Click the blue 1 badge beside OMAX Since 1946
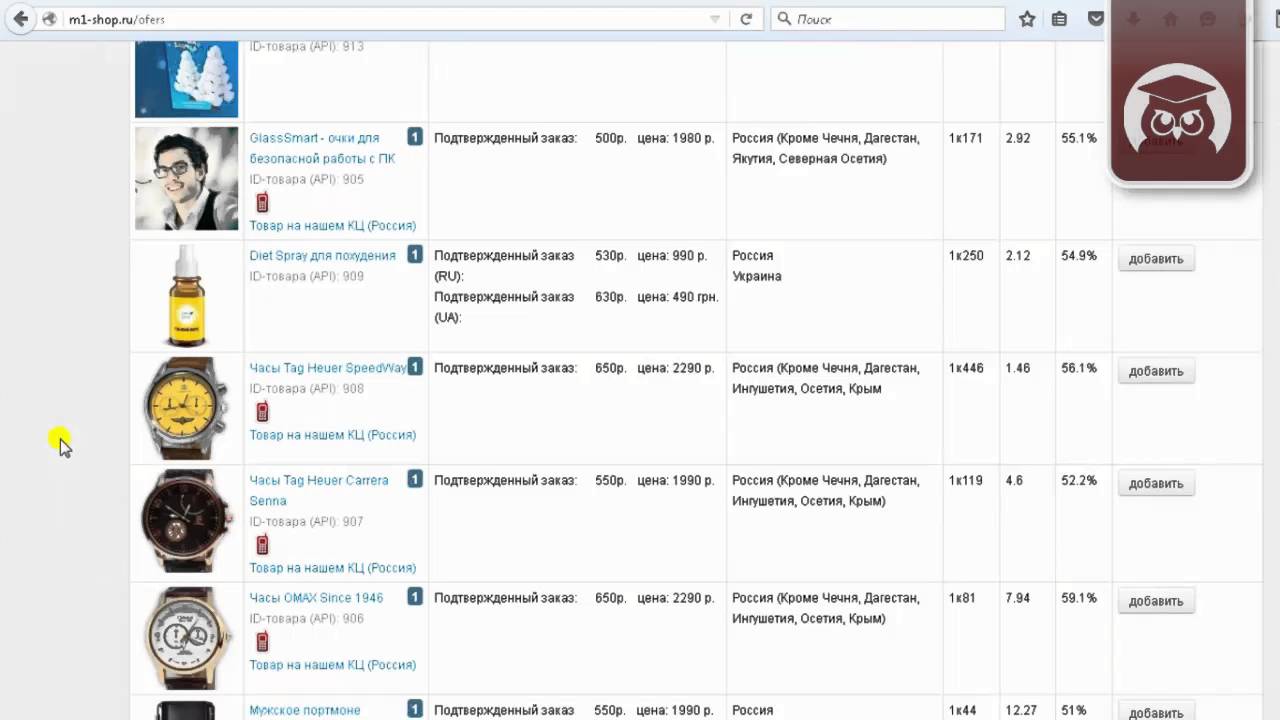The image size is (1280, 720). (415, 597)
